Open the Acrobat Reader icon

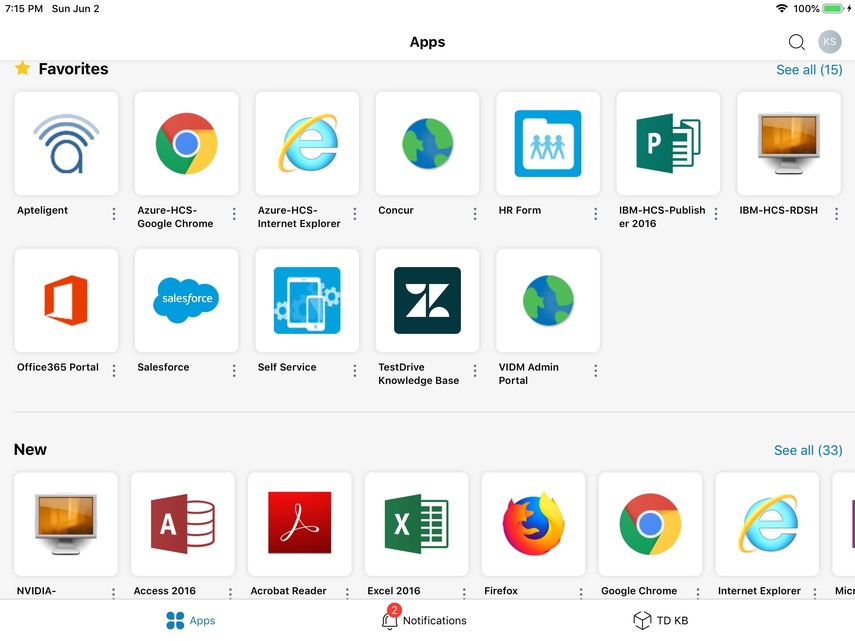click(x=299, y=523)
